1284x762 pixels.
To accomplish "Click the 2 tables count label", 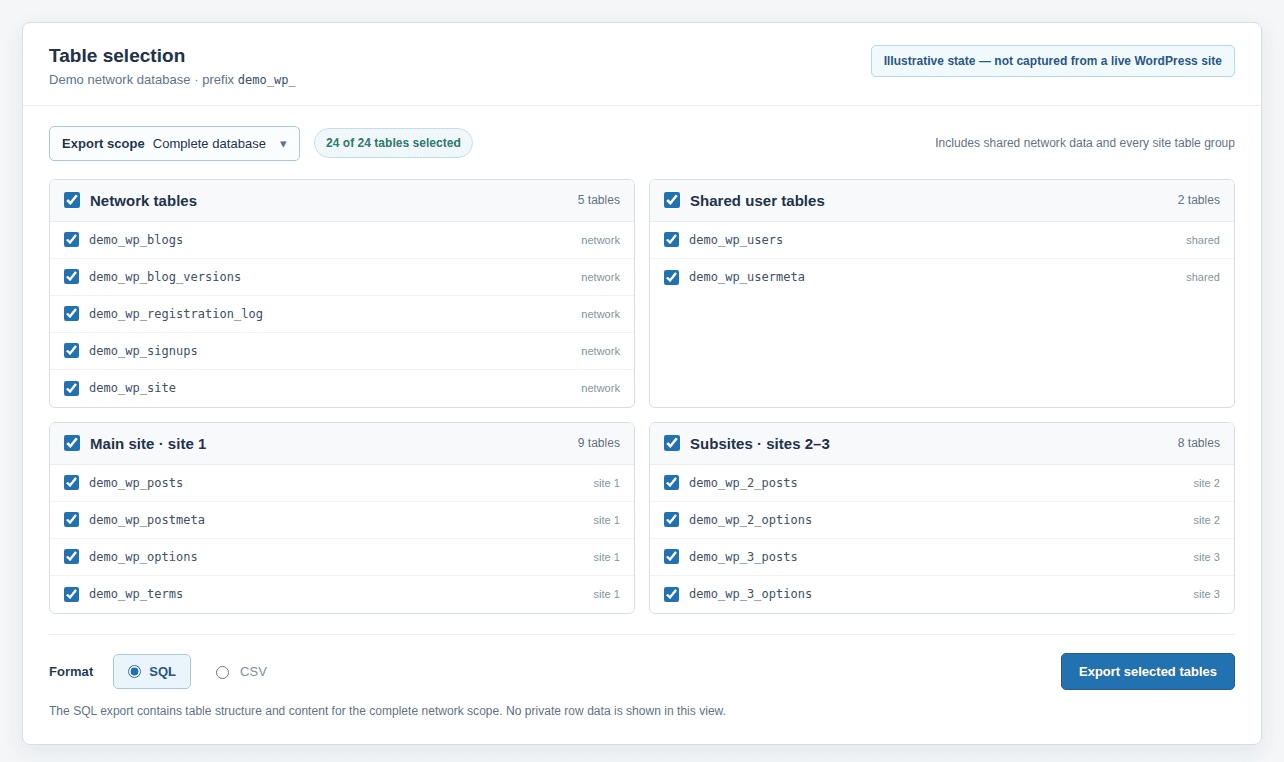I will click(1198, 200).
